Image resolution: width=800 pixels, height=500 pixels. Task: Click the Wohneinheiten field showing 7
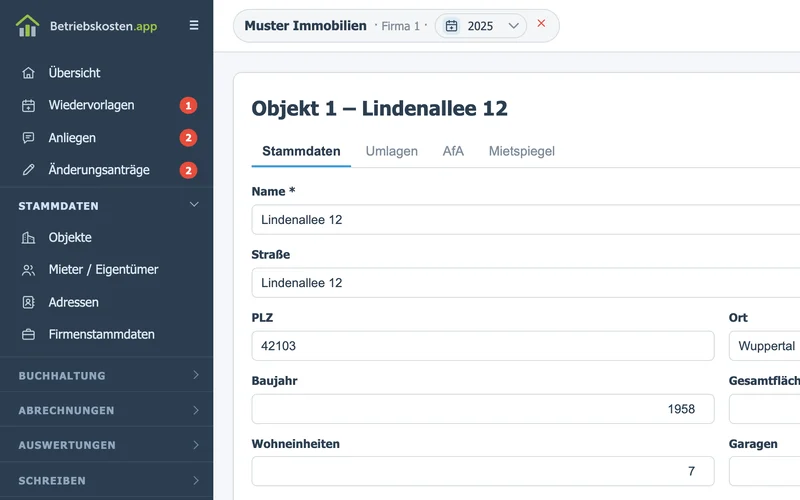click(x=483, y=471)
